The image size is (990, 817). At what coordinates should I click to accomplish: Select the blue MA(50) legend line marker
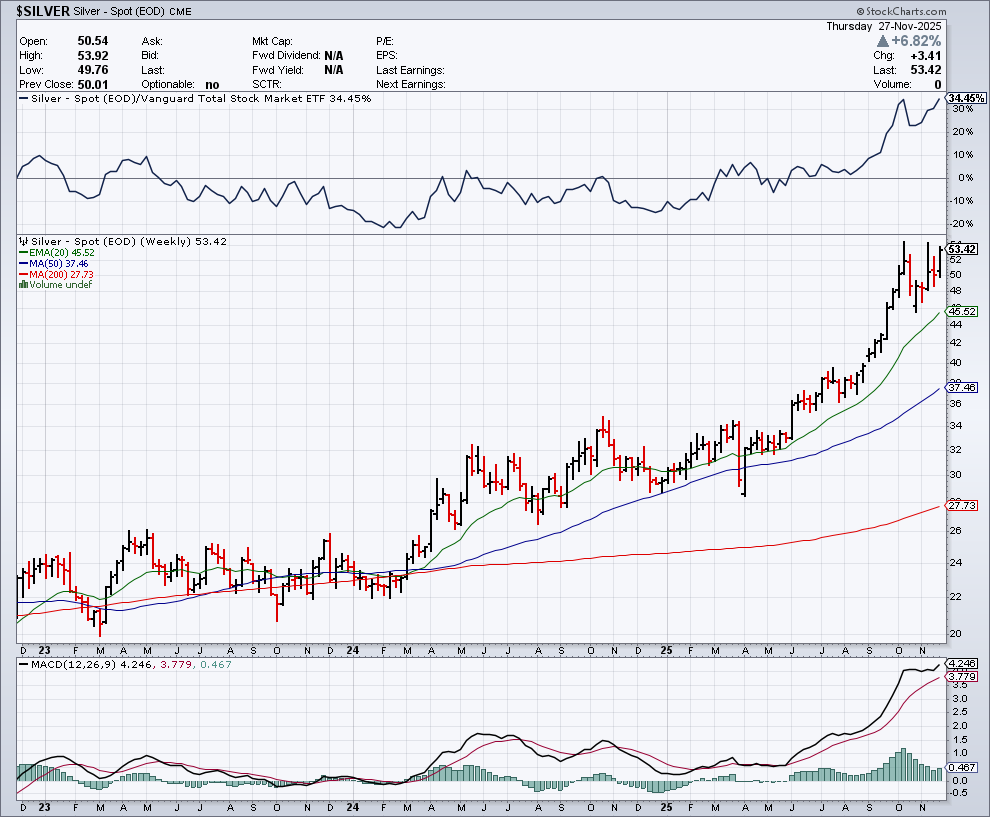click(x=24, y=264)
